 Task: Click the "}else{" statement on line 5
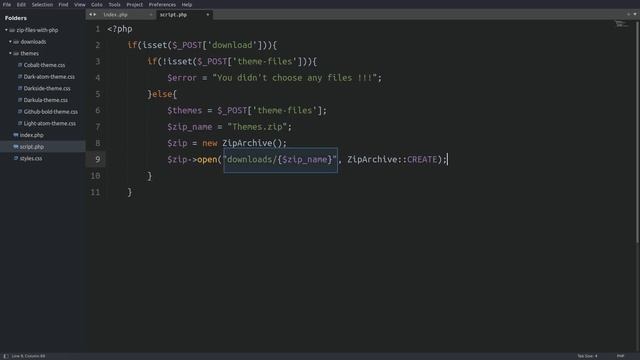point(162,94)
